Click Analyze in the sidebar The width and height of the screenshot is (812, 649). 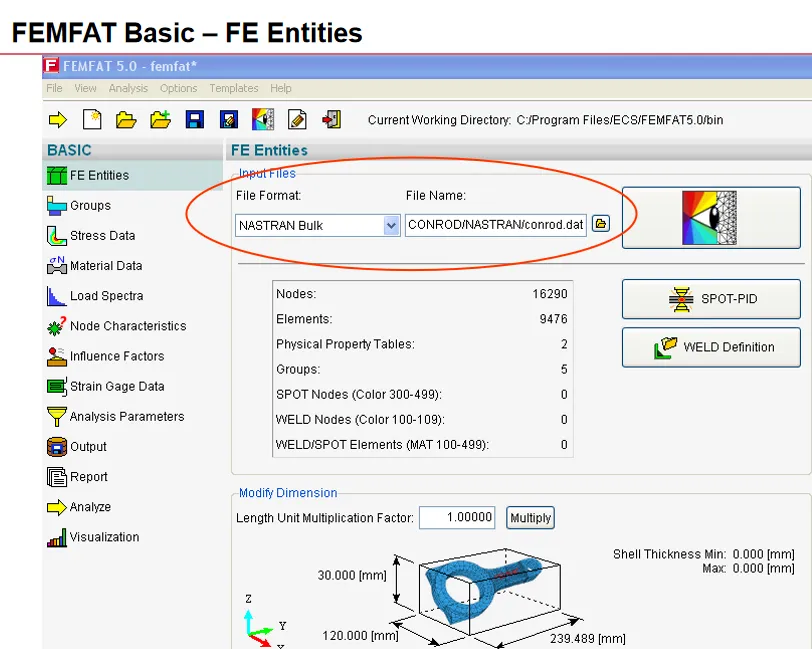pyautogui.click(x=79, y=507)
